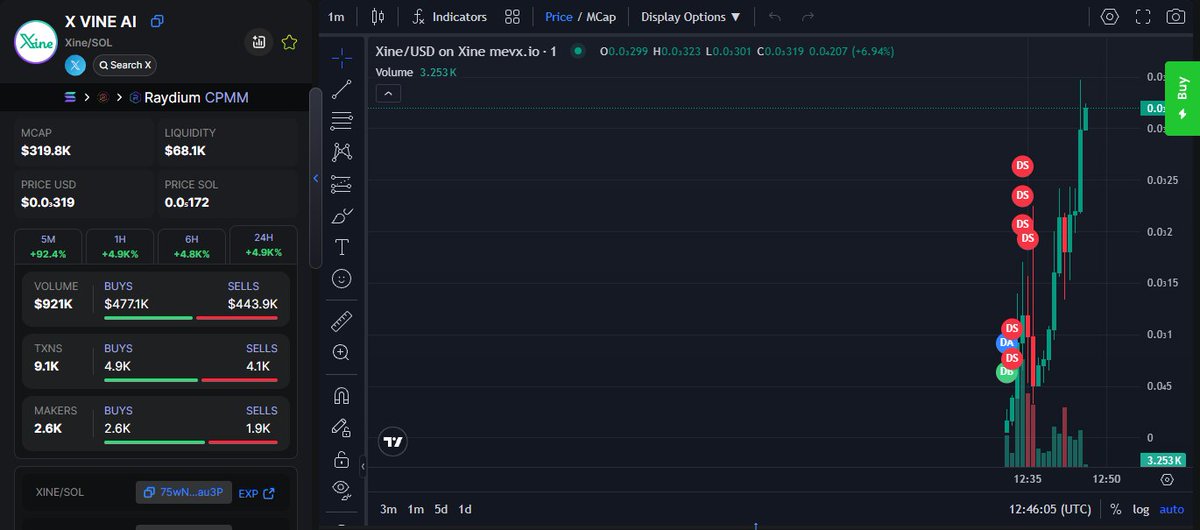1200x530 pixels.
Task: Activate the zoom in tool
Action: (342, 353)
